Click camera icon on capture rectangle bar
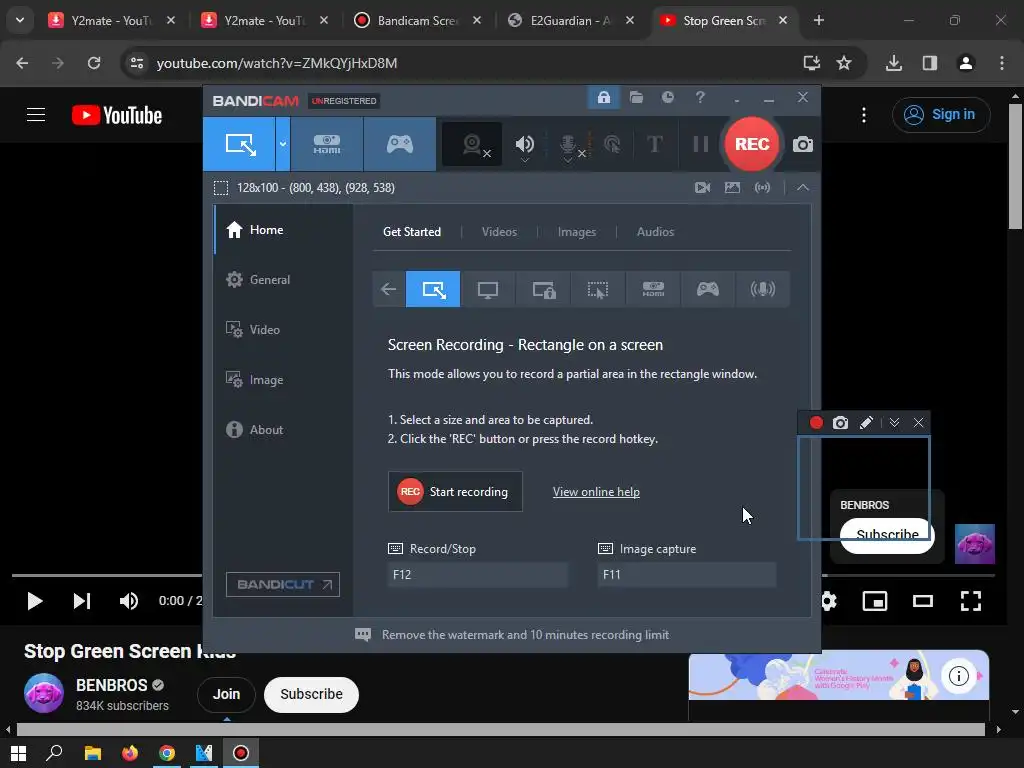 click(x=840, y=423)
